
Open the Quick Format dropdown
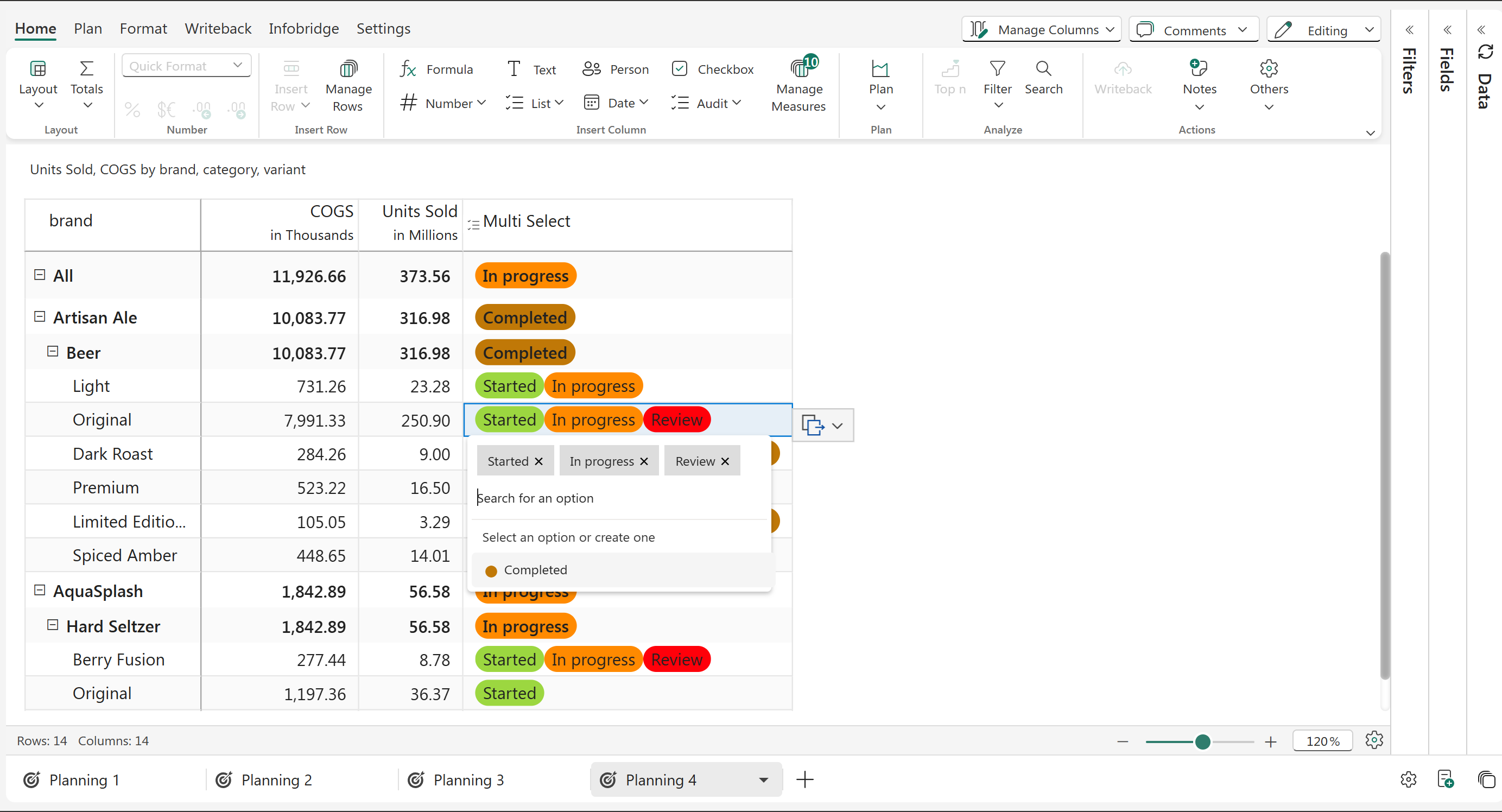[186, 66]
